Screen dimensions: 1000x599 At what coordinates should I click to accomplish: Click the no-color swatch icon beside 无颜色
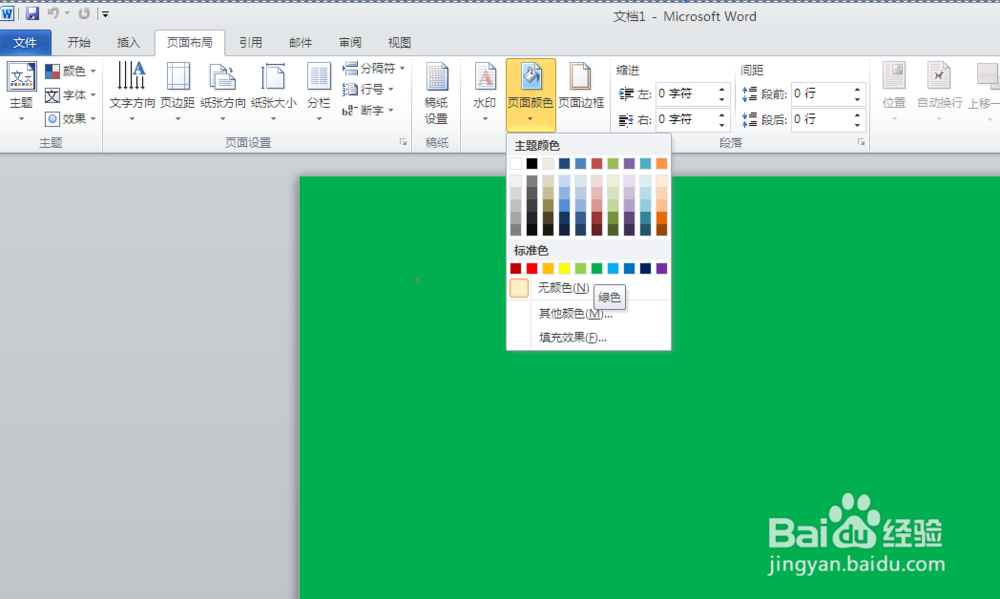[x=519, y=288]
